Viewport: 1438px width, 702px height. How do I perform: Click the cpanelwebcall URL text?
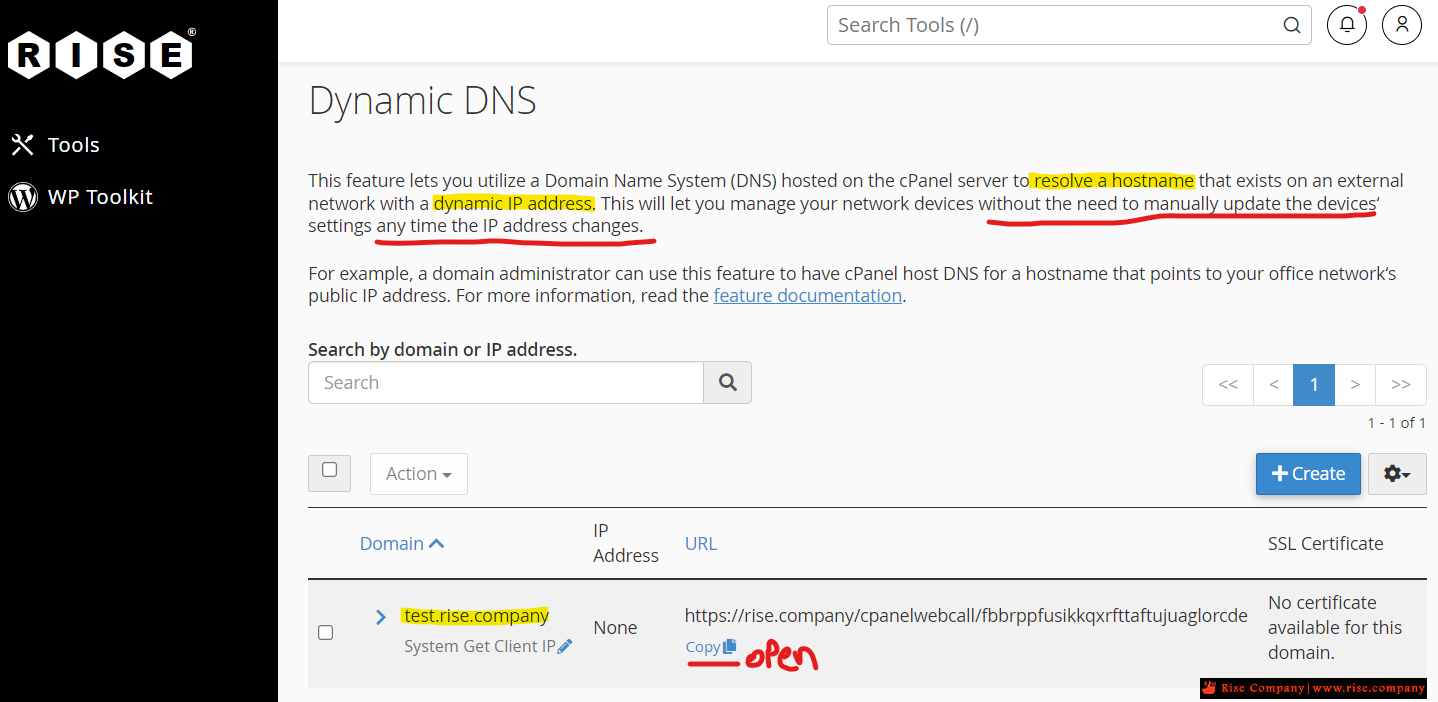click(x=966, y=616)
